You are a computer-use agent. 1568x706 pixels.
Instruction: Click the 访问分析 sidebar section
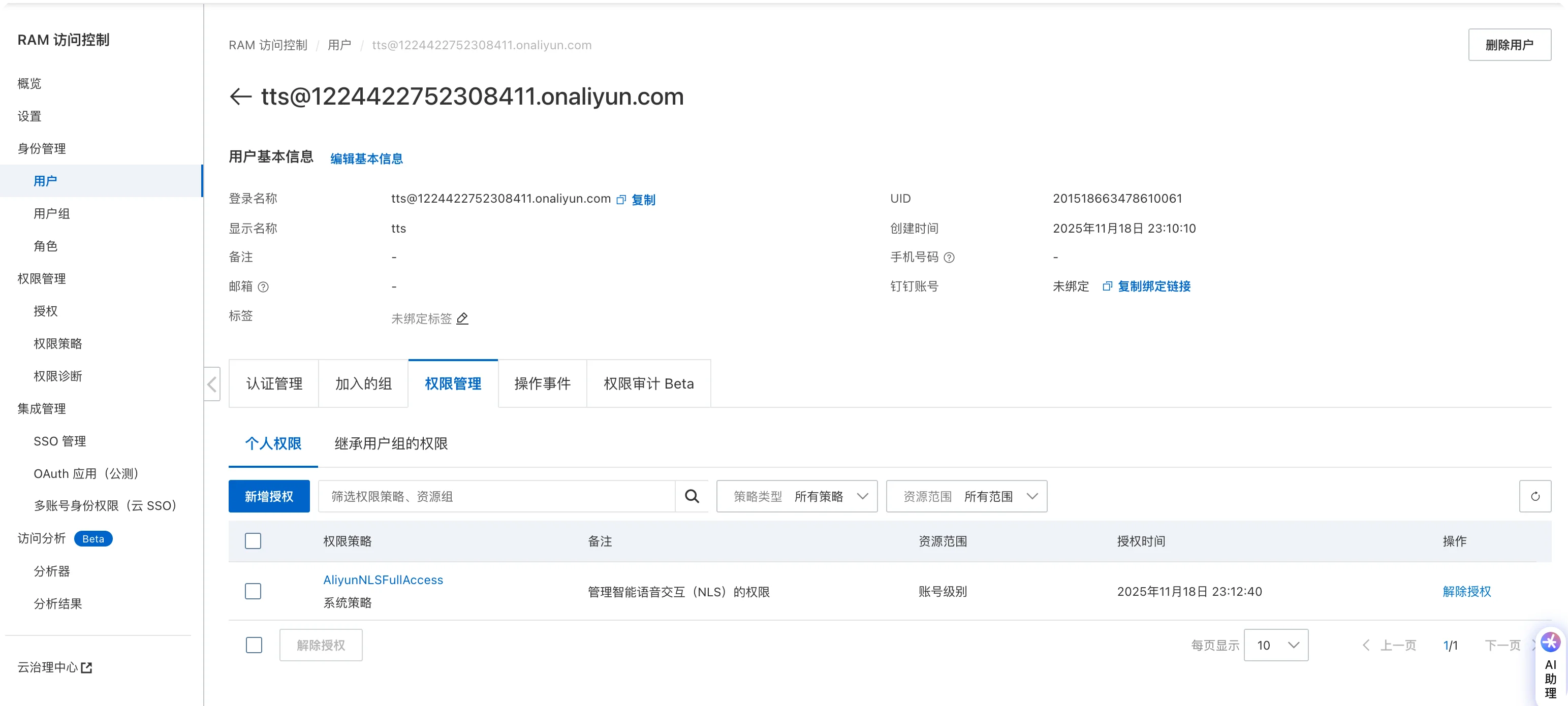click(x=41, y=538)
